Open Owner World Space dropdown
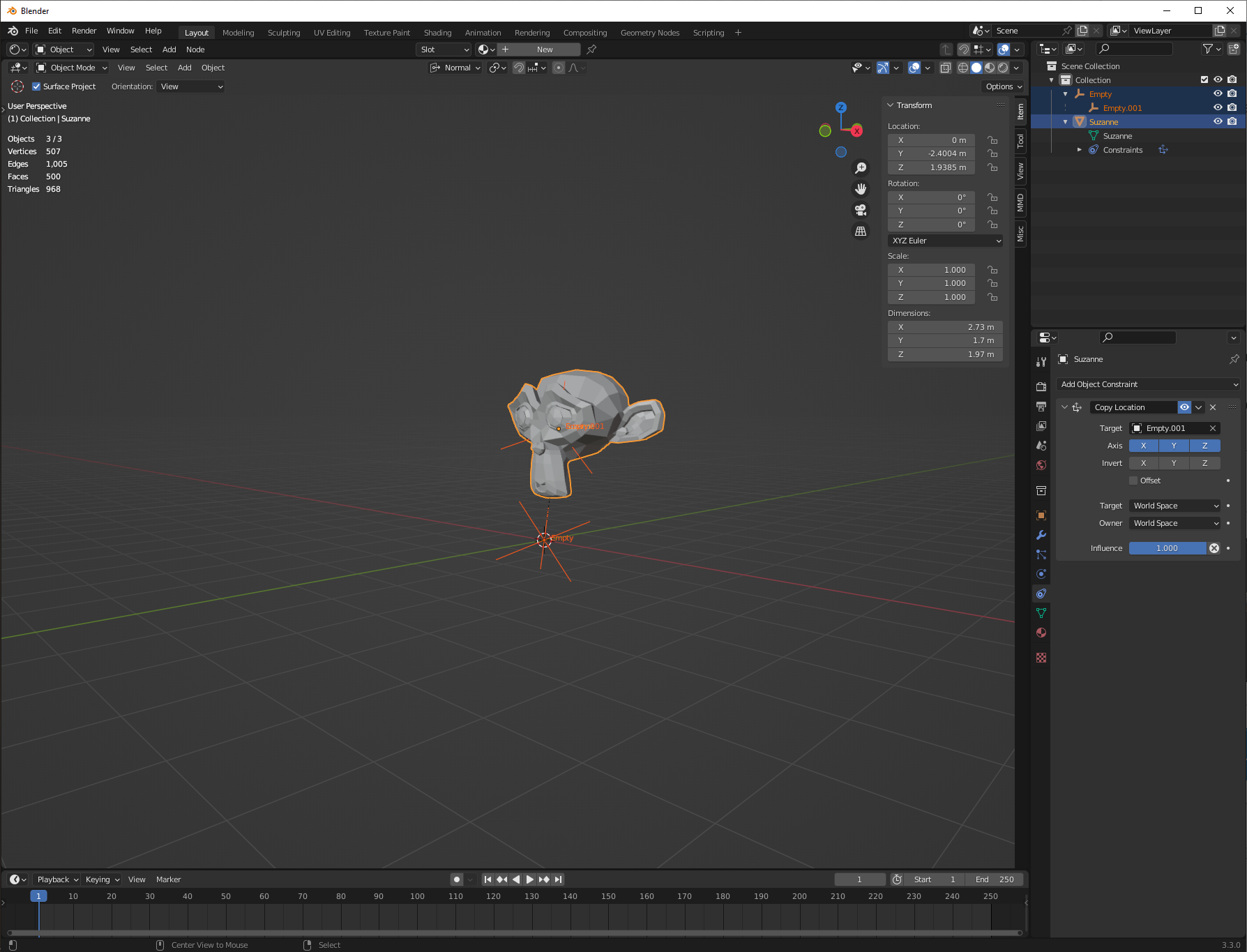 click(1175, 523)
